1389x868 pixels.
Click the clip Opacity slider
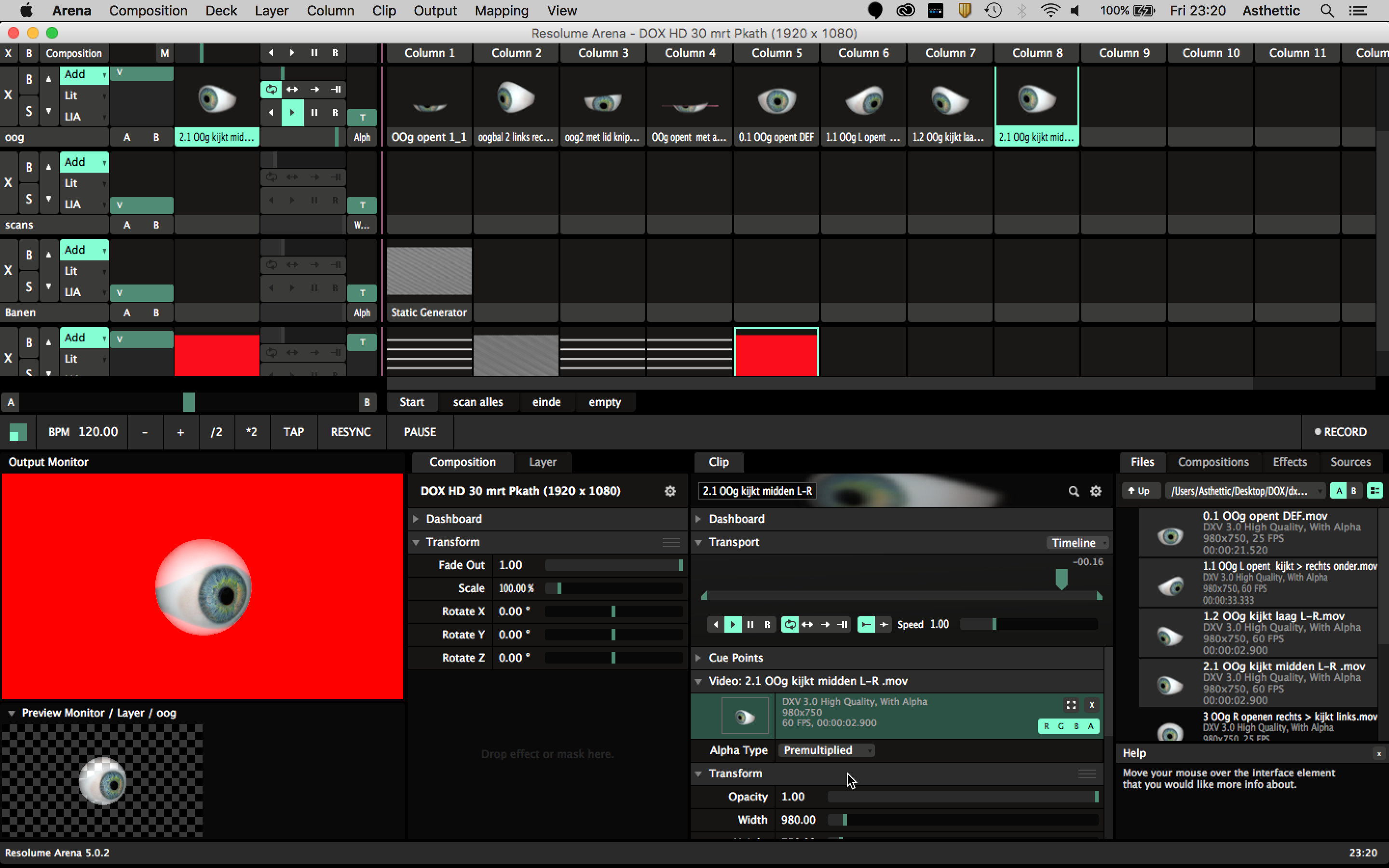(x=962, y=796)
